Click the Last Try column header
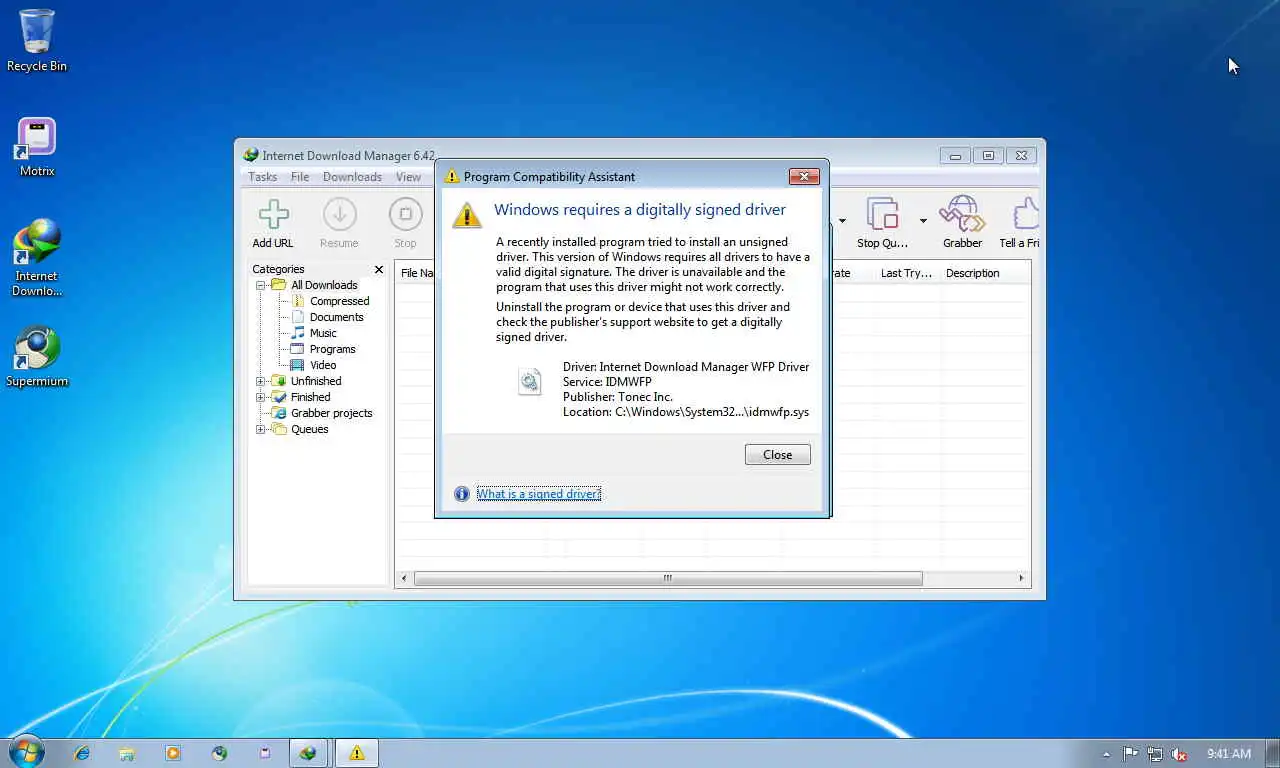Viewport: 1280px width, 768px height. [906, 273]
